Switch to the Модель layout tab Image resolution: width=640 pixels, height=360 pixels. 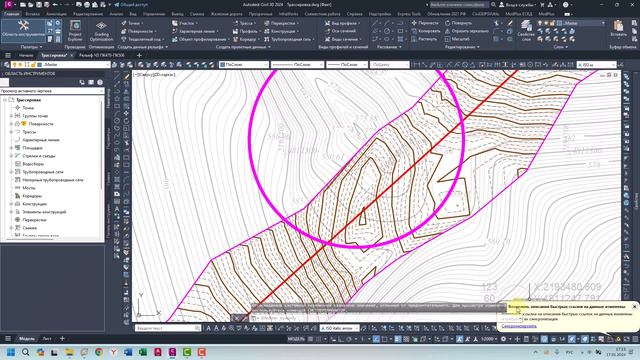(27, 338)
